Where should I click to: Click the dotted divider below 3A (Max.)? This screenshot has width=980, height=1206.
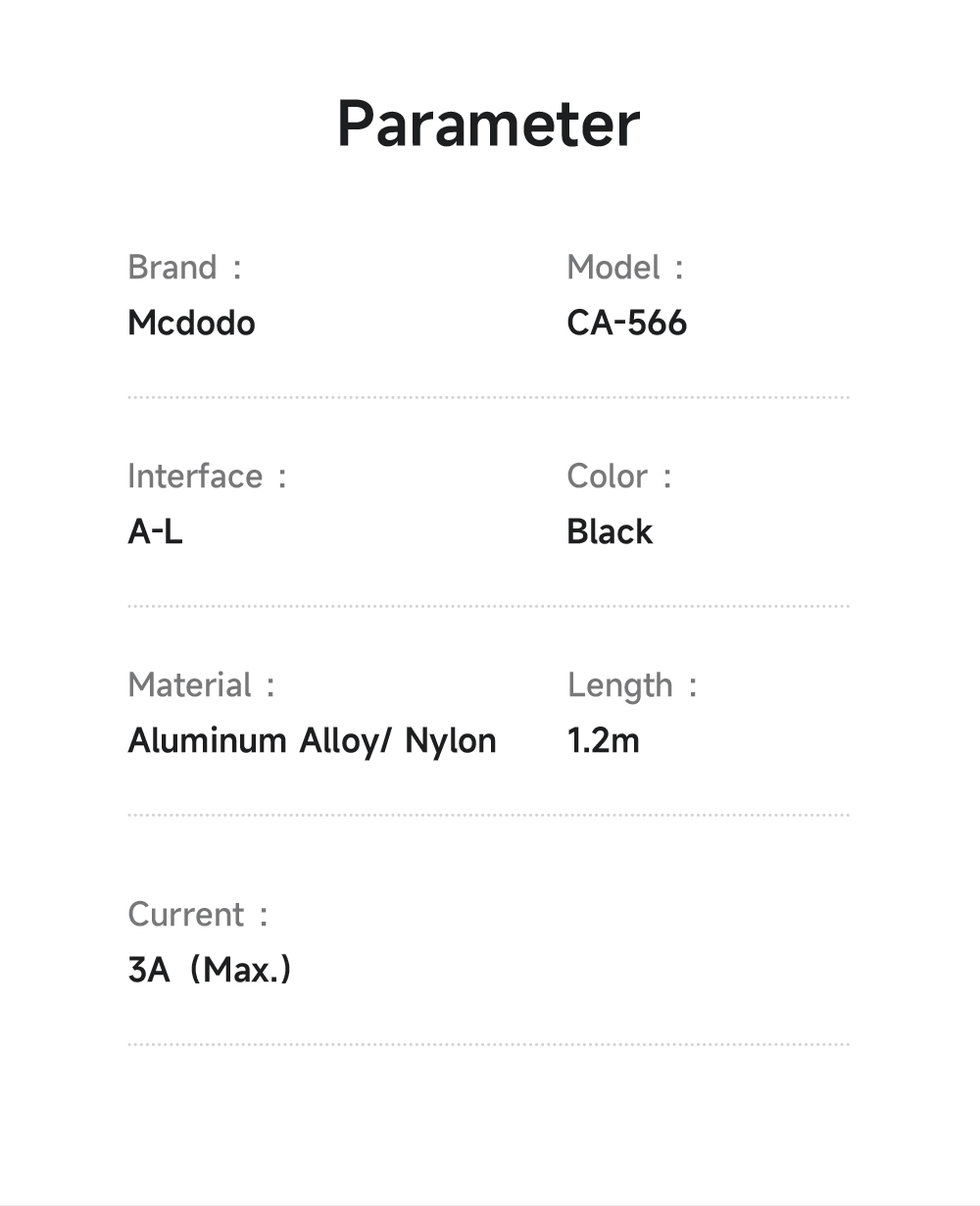488,1044
